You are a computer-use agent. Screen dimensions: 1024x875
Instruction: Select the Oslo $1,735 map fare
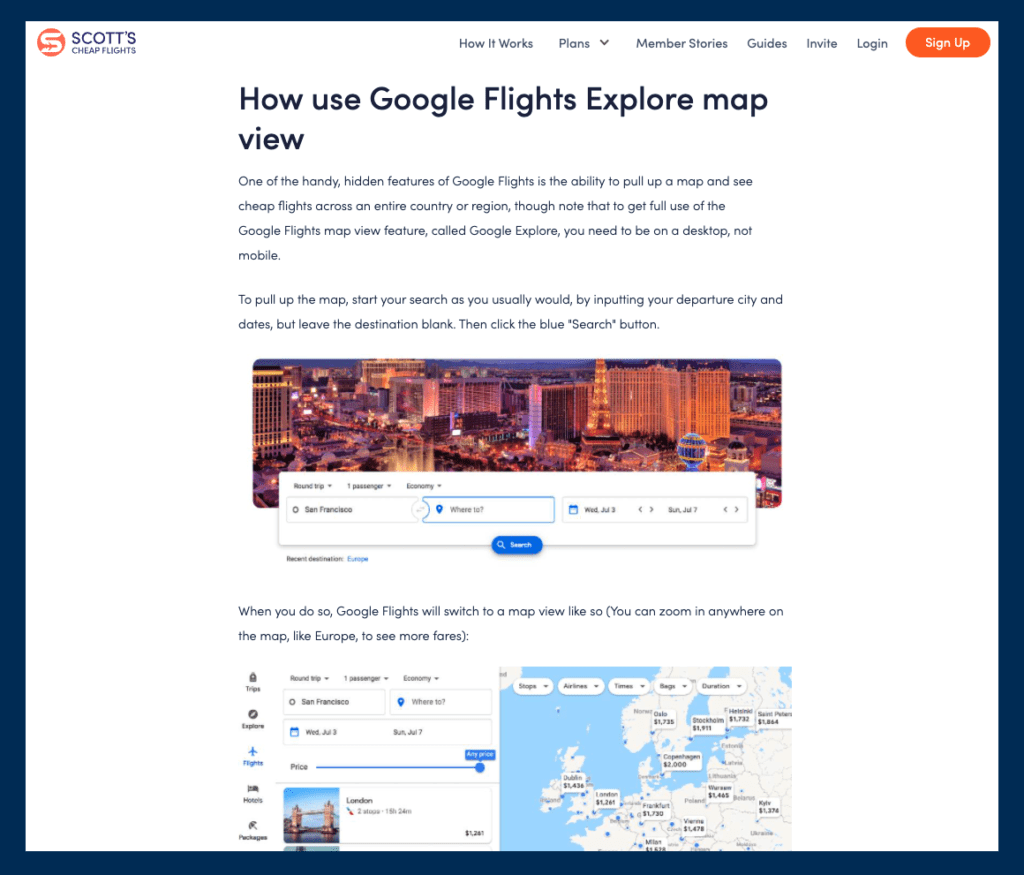point(664,718)
